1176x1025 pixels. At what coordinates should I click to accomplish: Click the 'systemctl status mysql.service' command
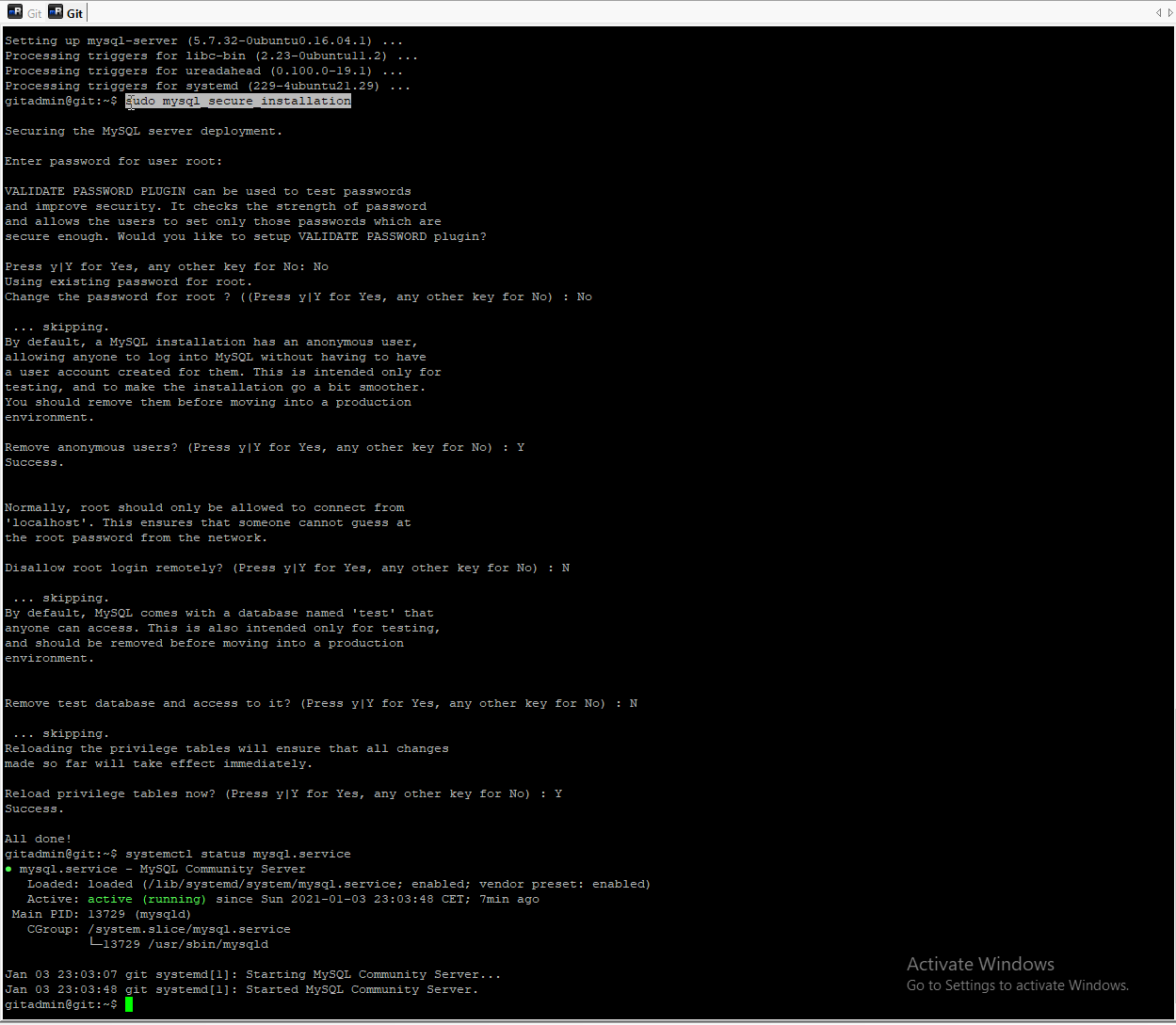click(x=238, y=854)
